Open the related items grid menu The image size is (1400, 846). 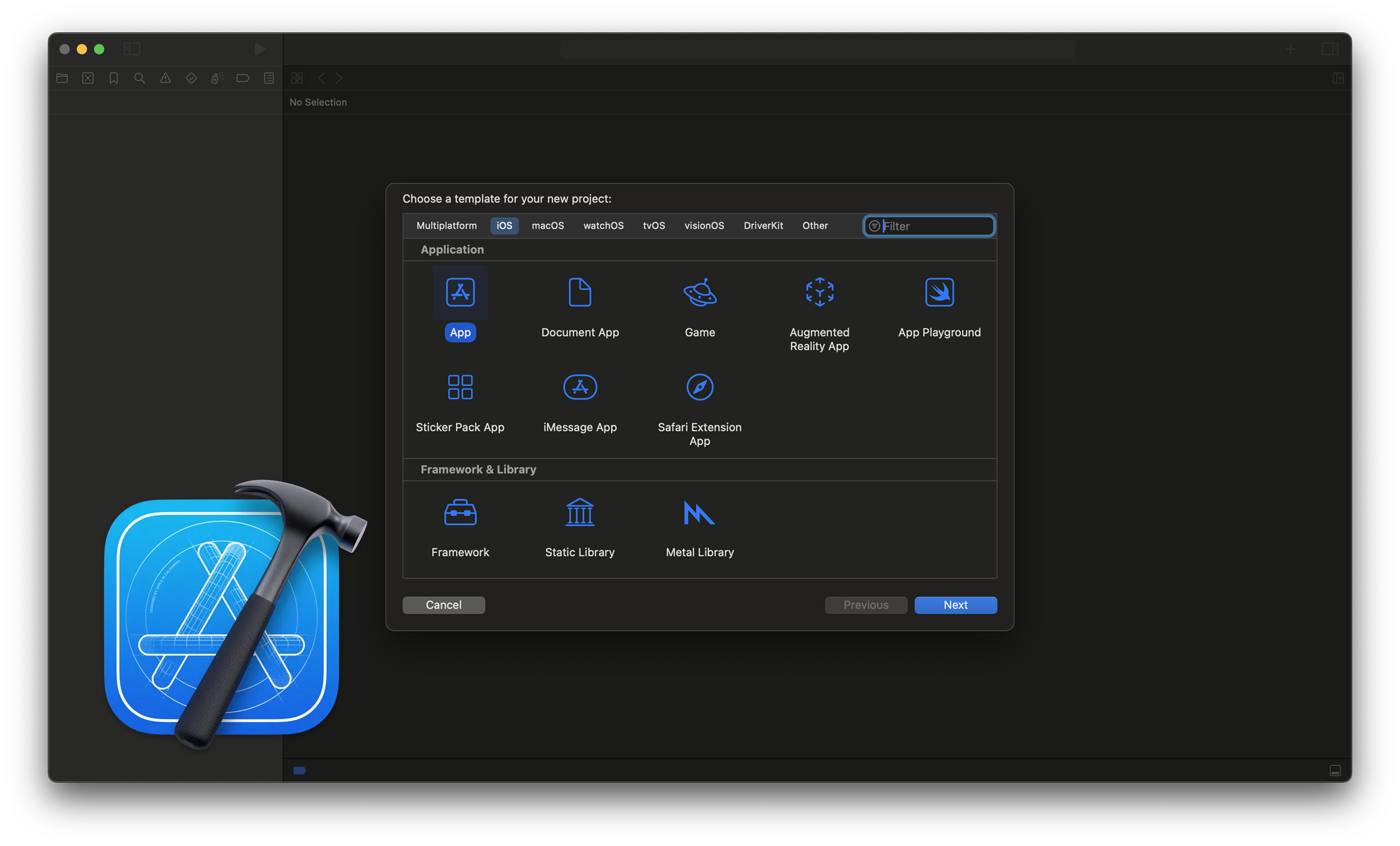click(297, 78)
